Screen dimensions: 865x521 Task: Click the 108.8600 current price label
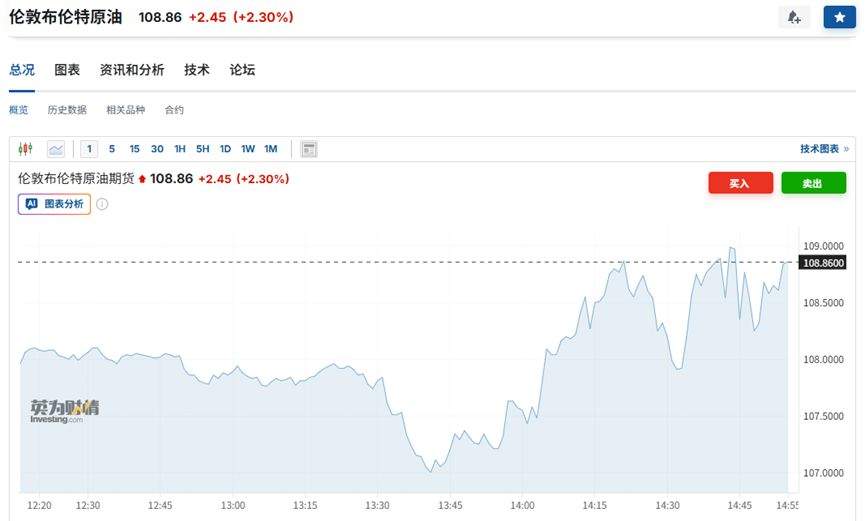pyautogui.click(x=822, y=263)
